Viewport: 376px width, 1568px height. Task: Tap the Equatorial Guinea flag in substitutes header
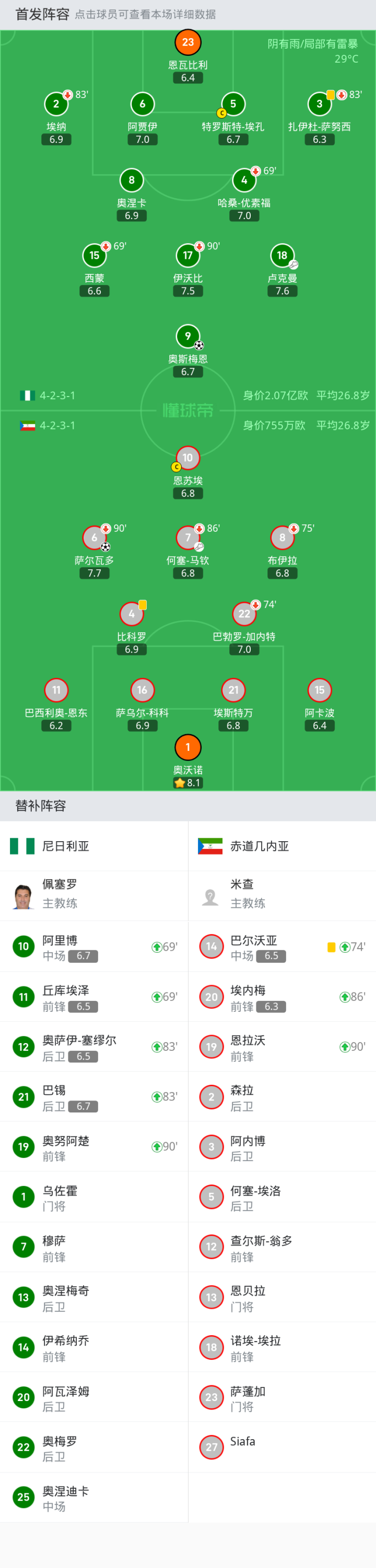[210, 846]
